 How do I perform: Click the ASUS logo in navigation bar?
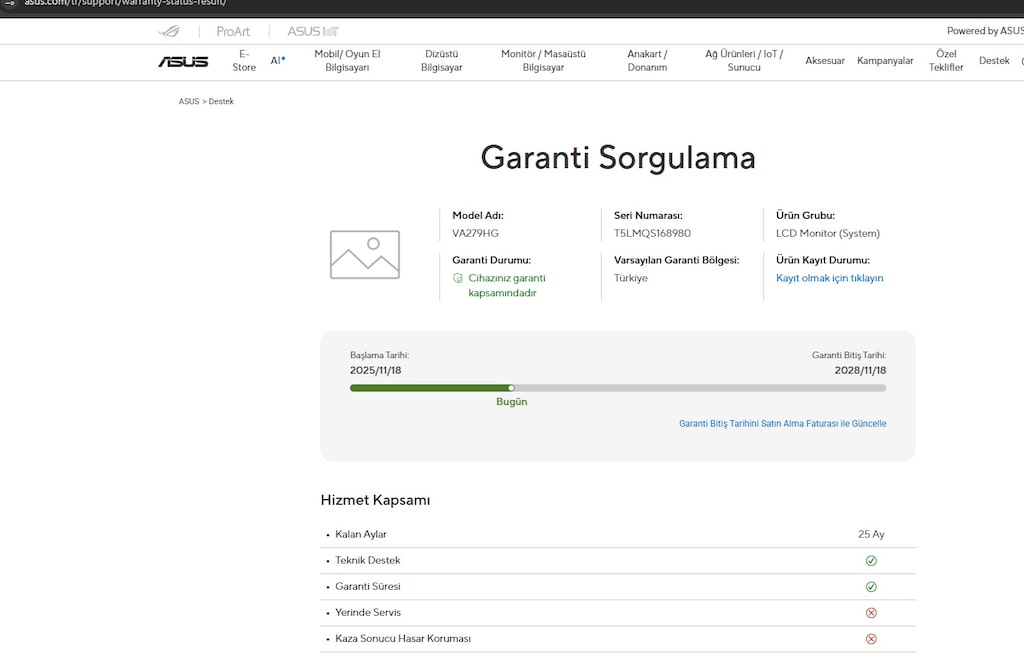(x=183, y=61)
